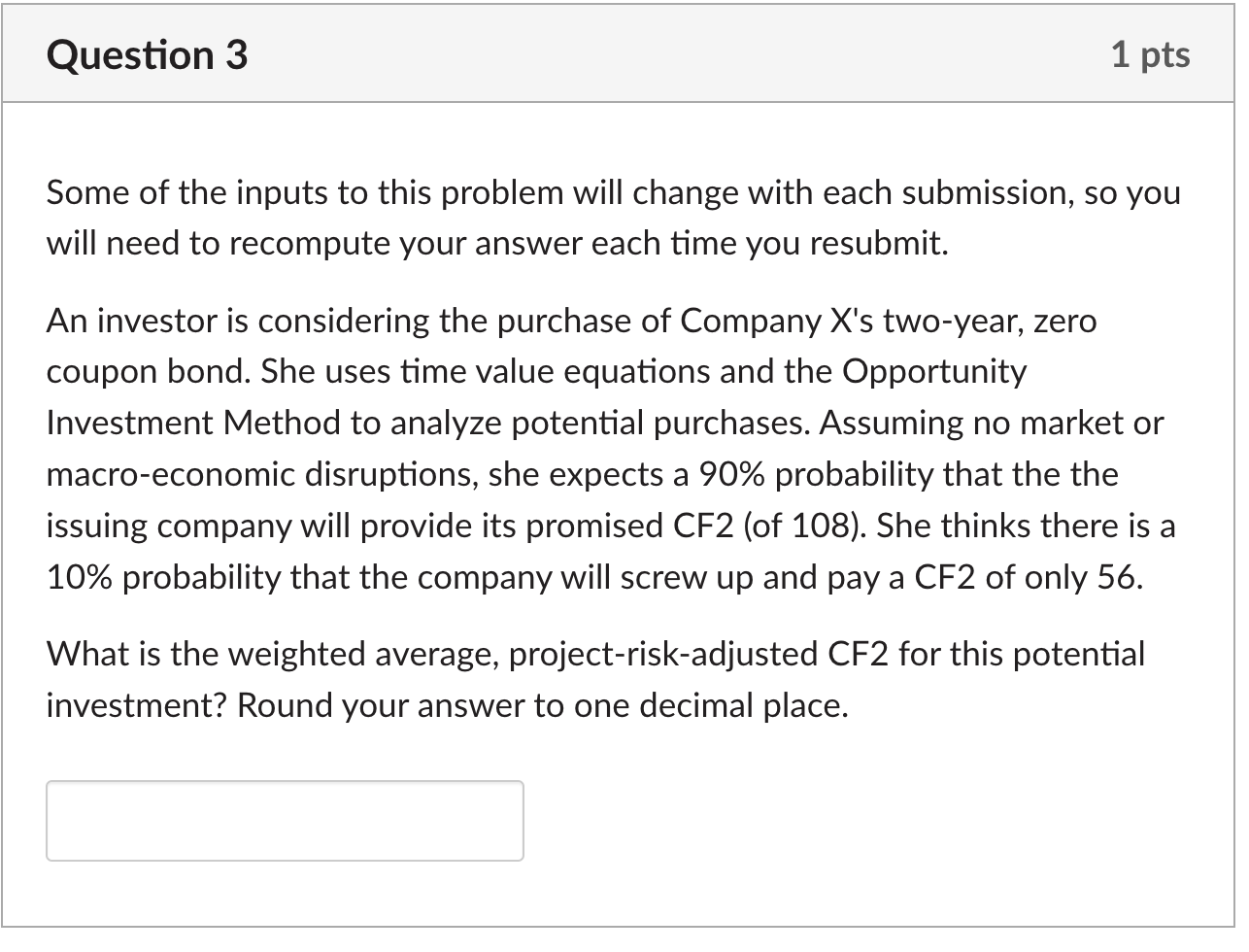1249x952 pixels.
Task: Select the Question 3 heading
Action: tap(146, 55)
